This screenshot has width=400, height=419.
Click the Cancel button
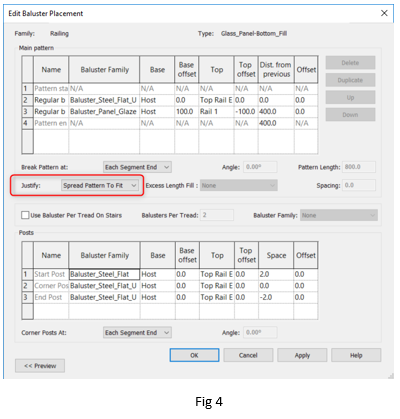(248, 355)
